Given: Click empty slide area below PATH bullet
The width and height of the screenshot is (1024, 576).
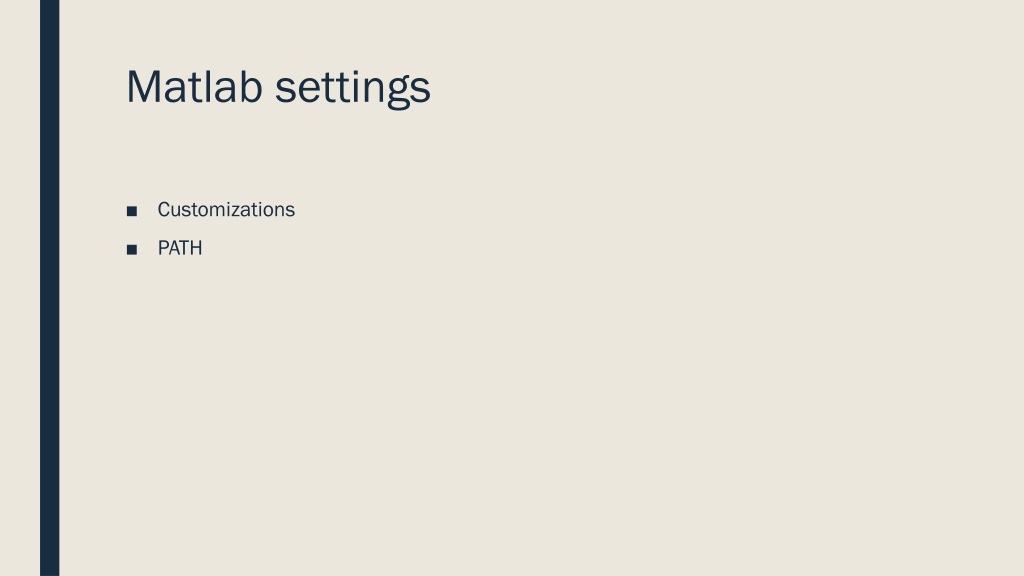Looking at the screenshot, I should (522, 418).
